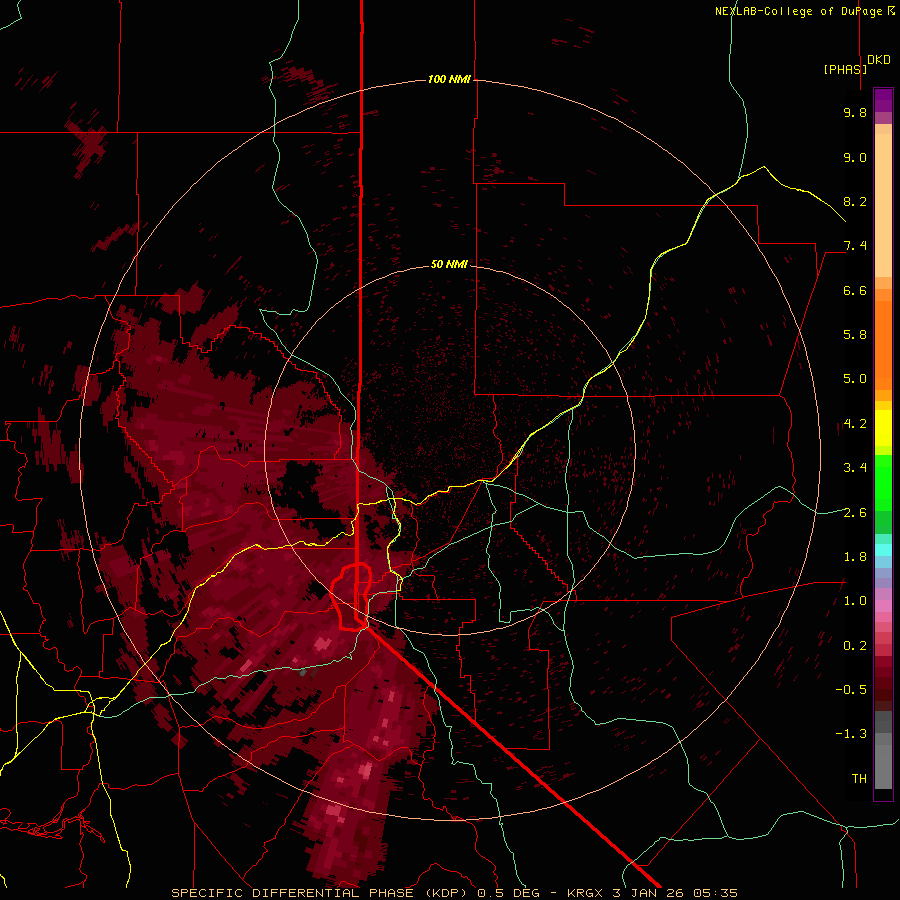The image size is (900, 900).
Task: Select the 1.8 value on the color scale
Action: [855, 557]
